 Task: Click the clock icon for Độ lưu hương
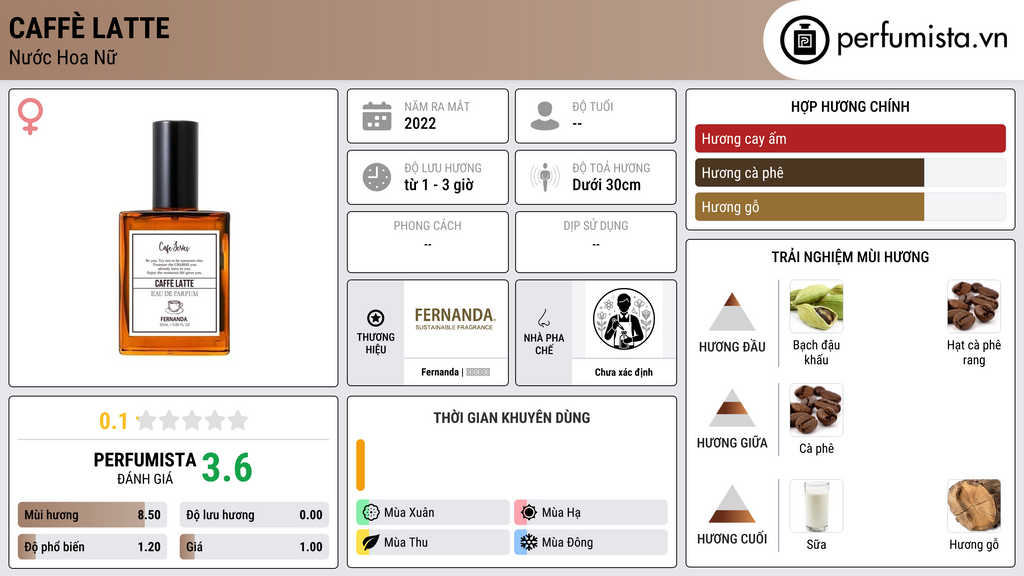click(377, 177)
